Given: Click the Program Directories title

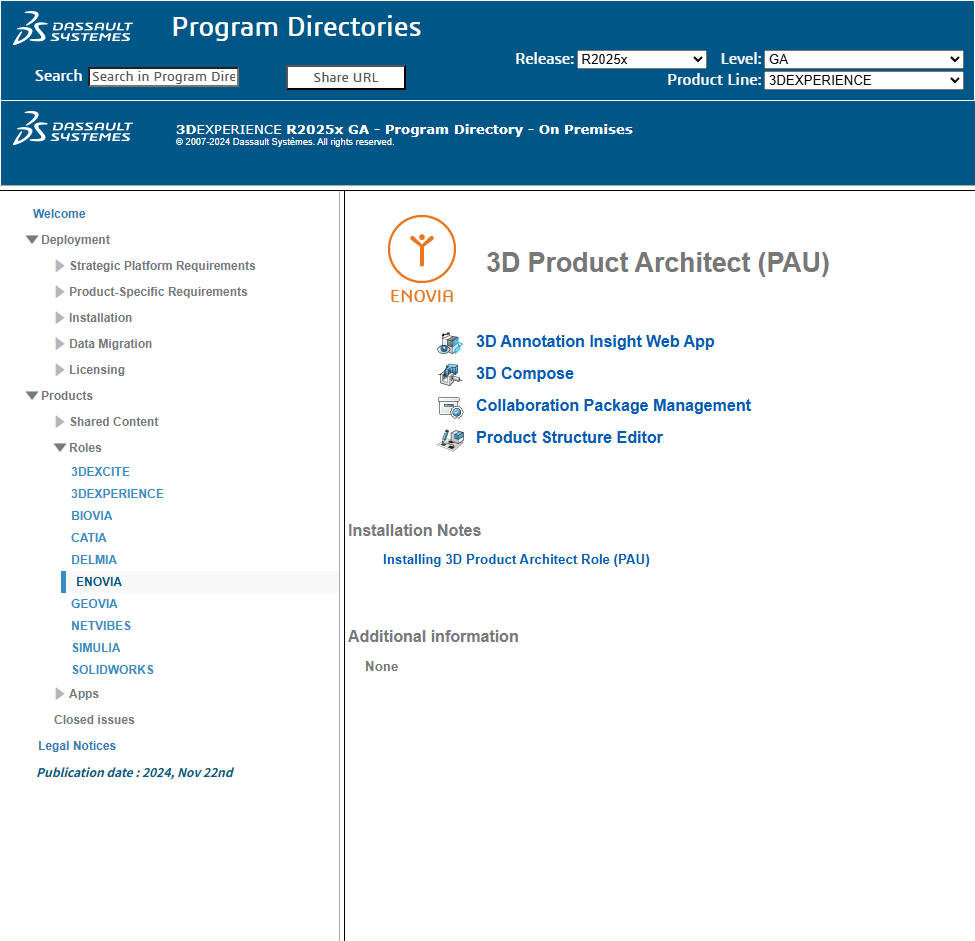Looking at the screenshot, I should pos(297,27).
